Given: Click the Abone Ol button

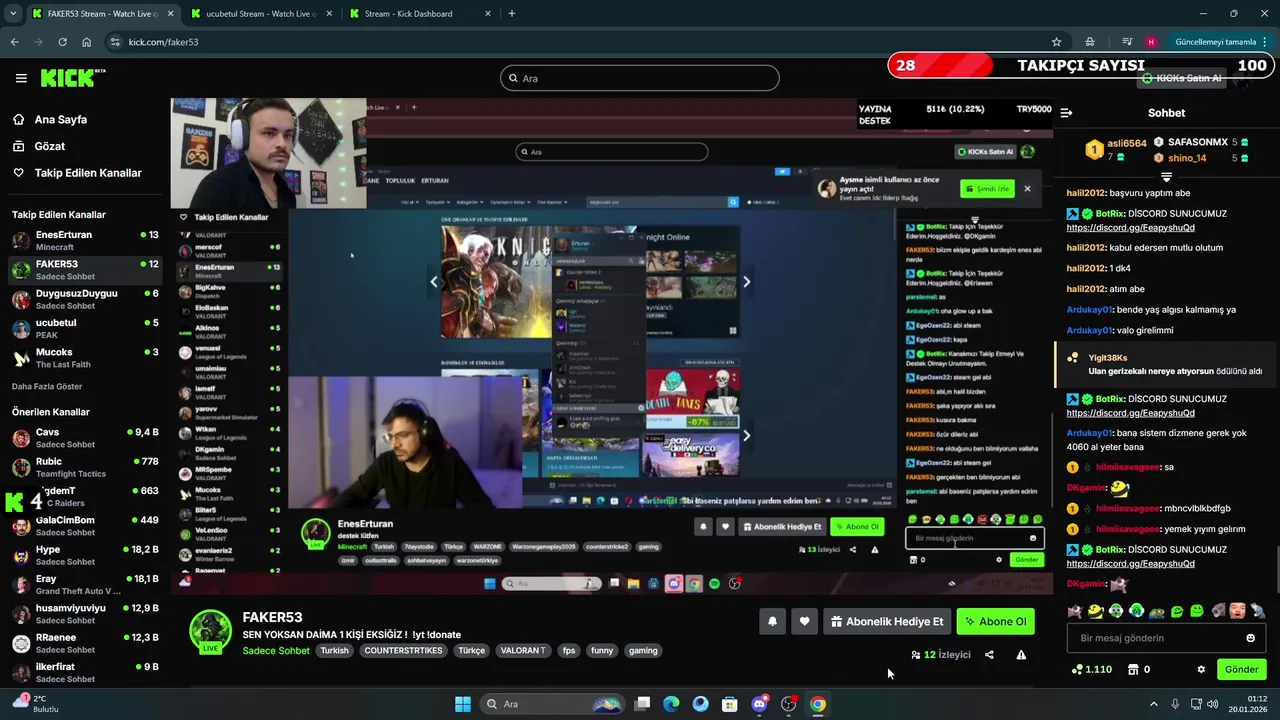Looking at the screenshot, I should pyautogui.click(x=995, y=621).
